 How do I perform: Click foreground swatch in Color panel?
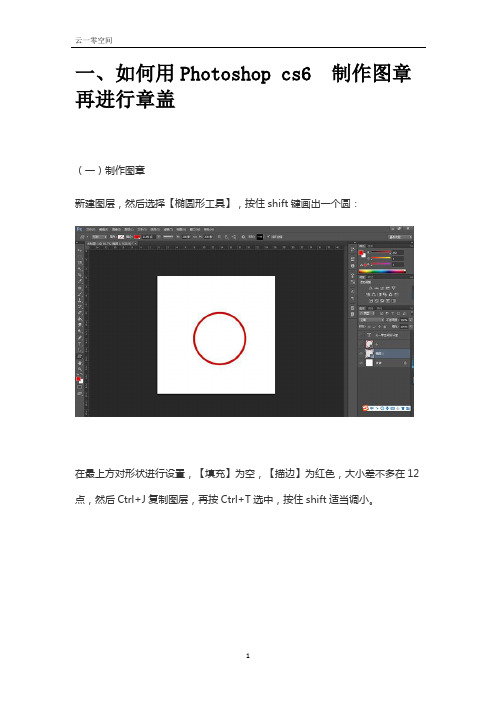click(x=361, y=253)
